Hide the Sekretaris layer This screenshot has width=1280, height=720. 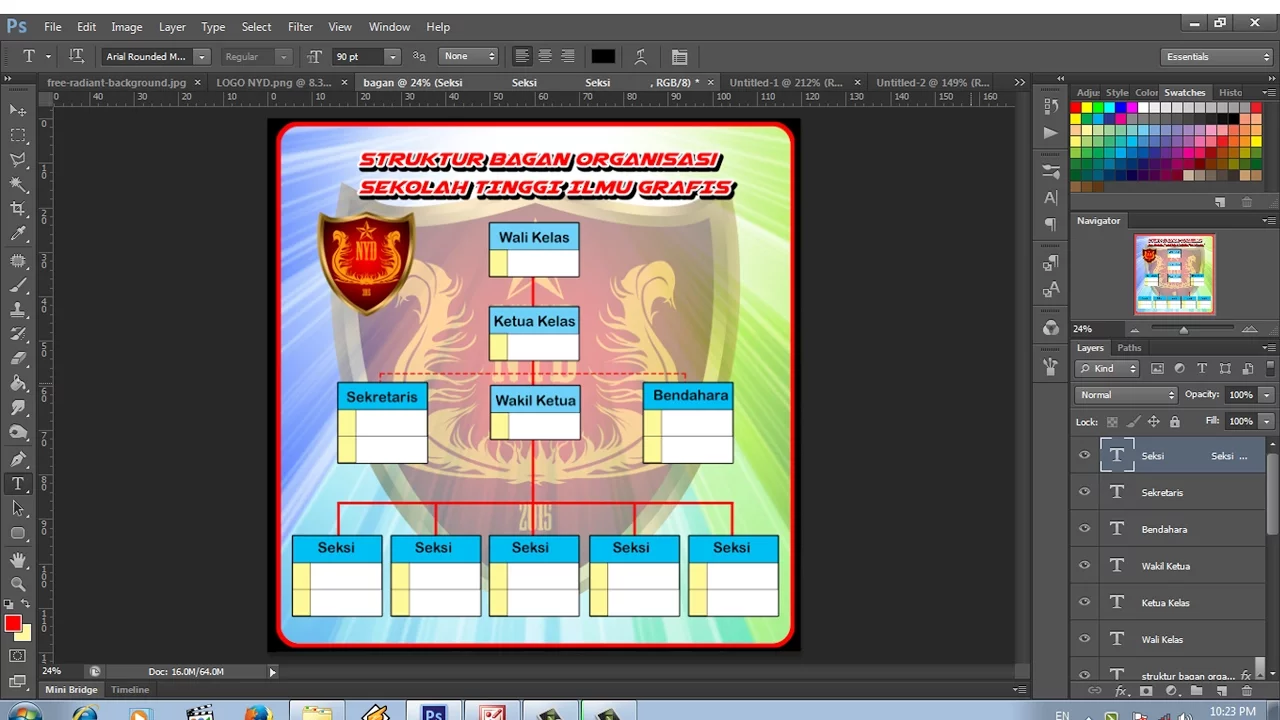tap(1084, 492)
